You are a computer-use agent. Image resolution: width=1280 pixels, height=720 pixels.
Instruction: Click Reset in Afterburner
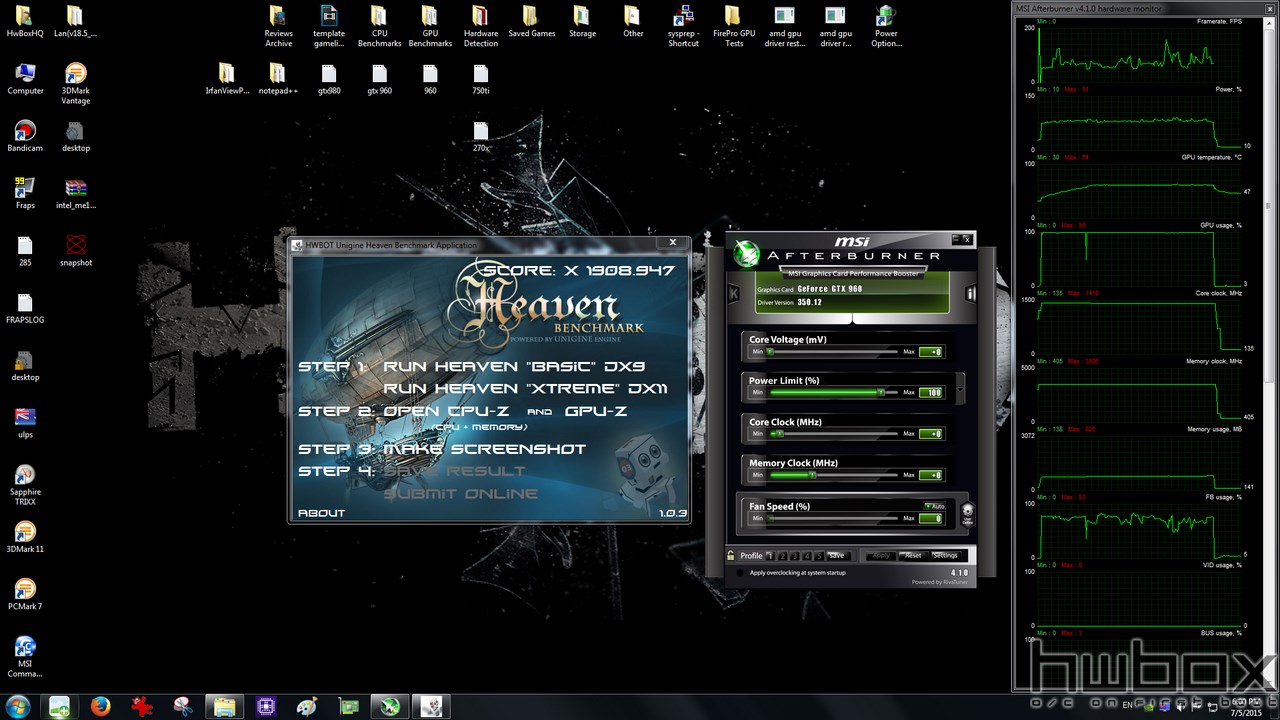click(x=912, y=556)
